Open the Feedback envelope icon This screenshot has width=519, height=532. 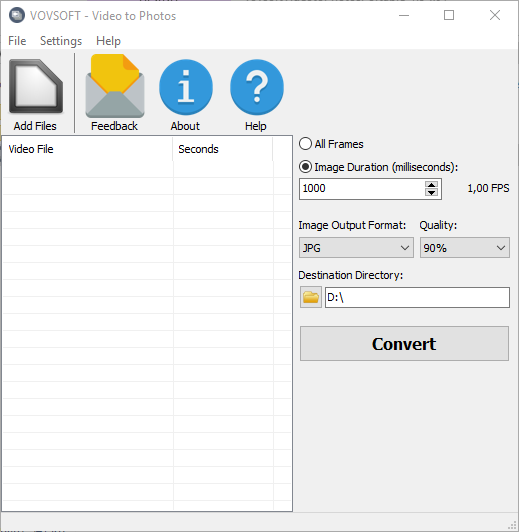(115, 86)
